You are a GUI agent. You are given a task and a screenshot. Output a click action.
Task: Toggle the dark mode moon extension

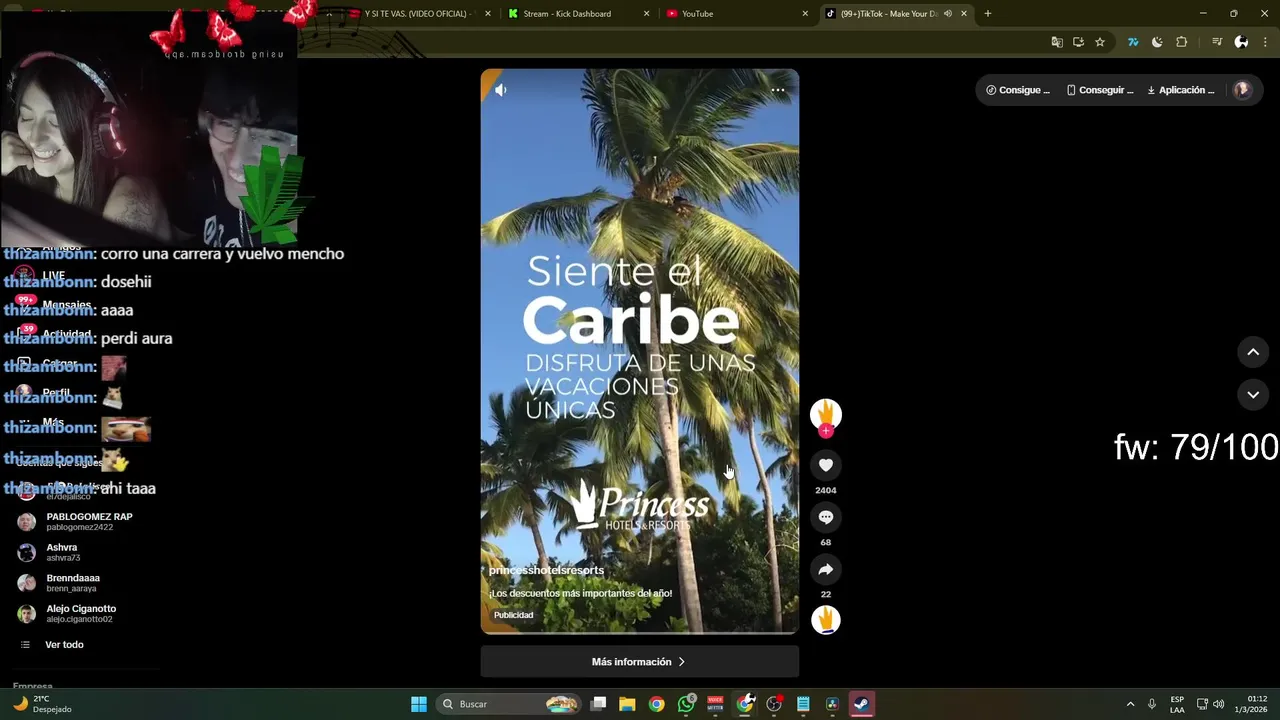click(x=1157, y=42)
